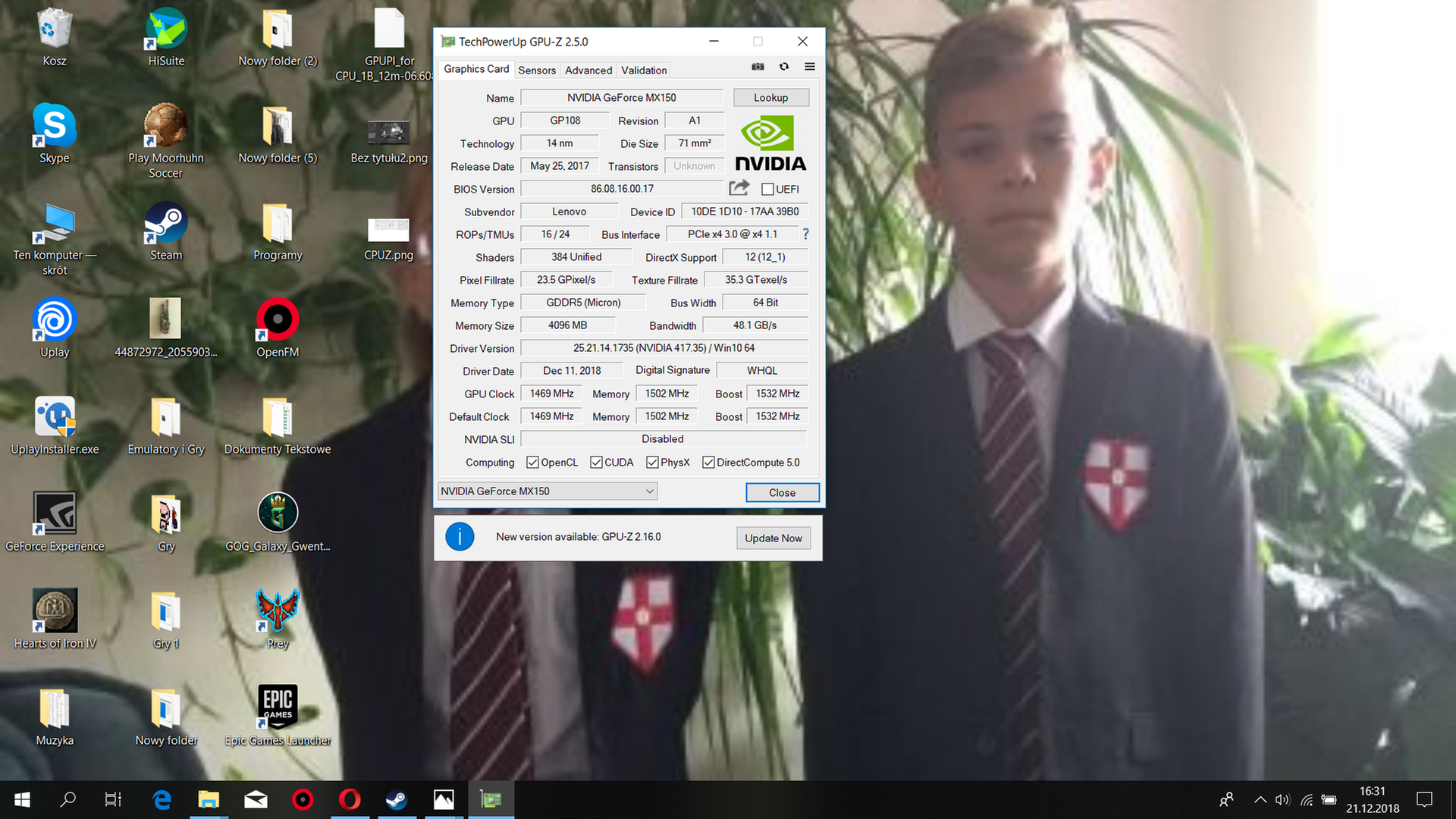This screenshot has height=819, width=1456.
Task: Click the Steam taskbar icon
Action: 397,799
